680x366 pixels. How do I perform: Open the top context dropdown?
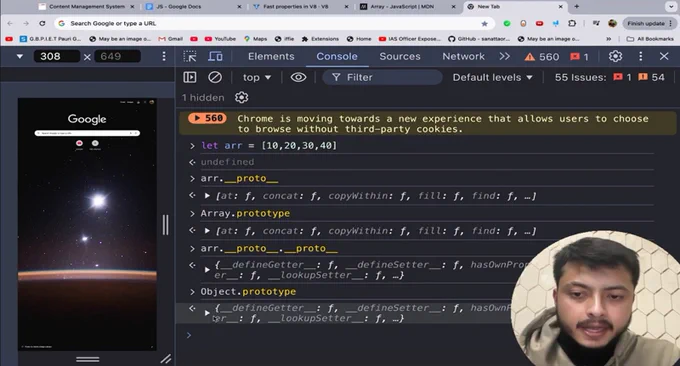257,78
